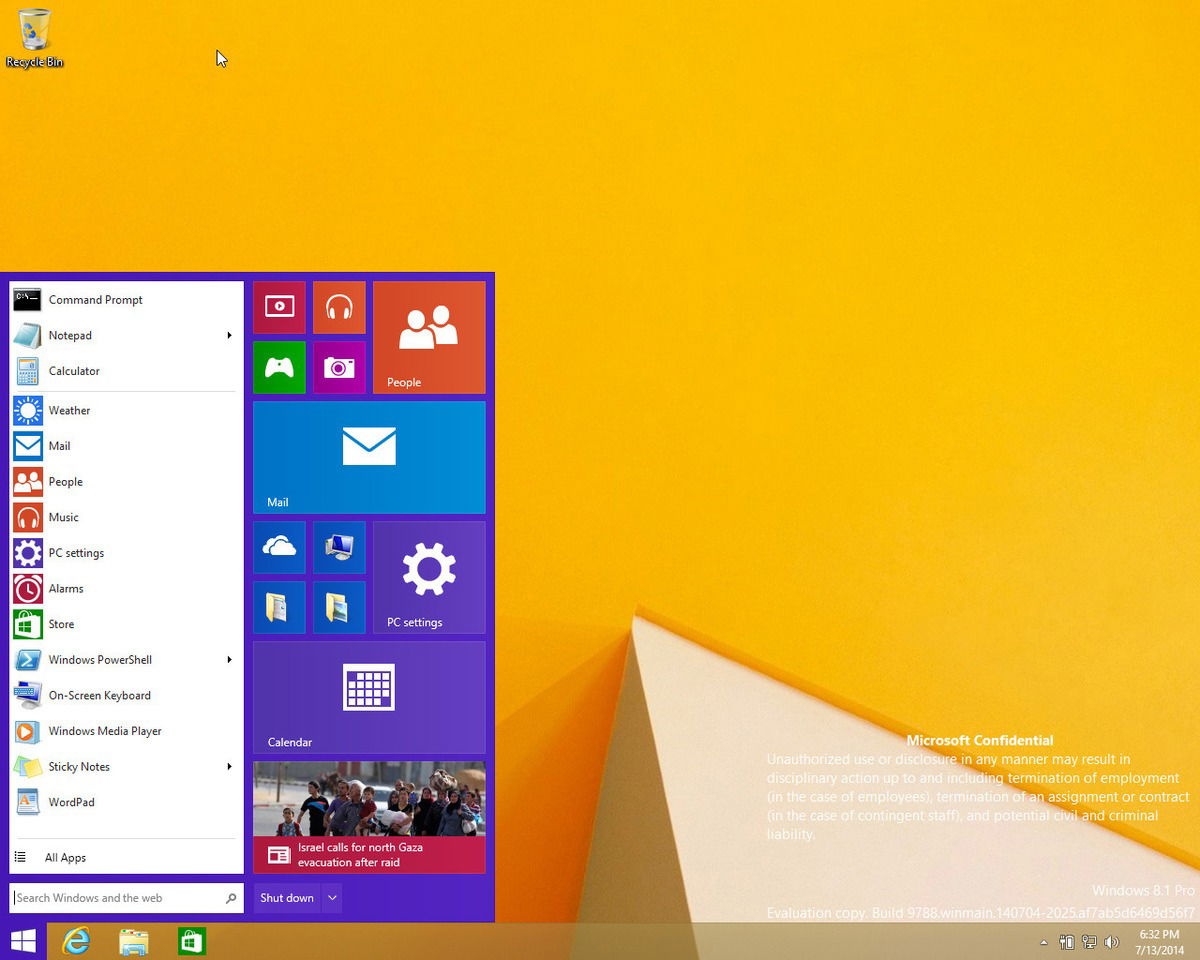1200x960 pixels.
Task: Launch Internet Explorer from the taskbar
Action: tap(77, 941)
